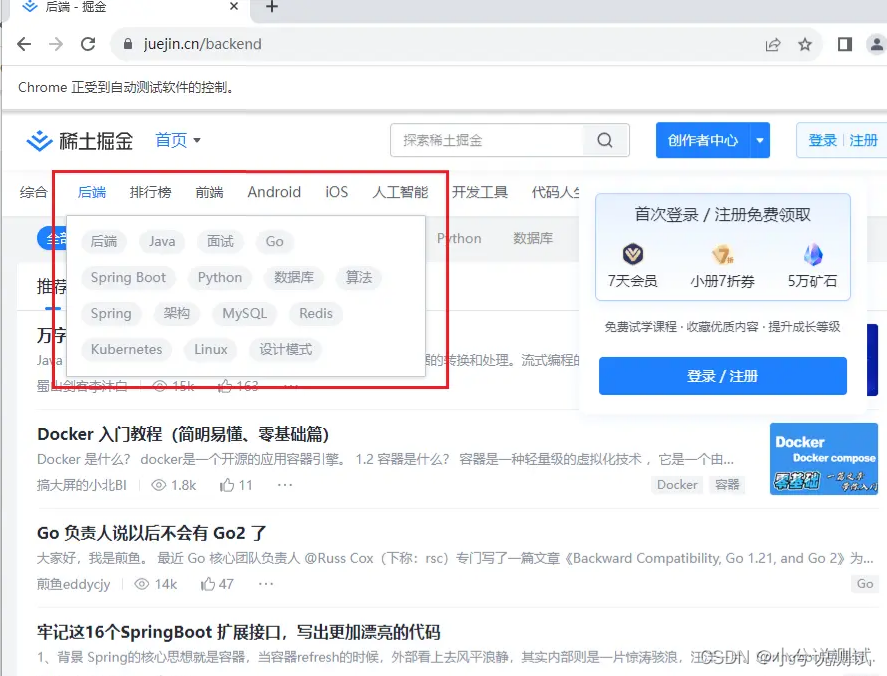Open the more options dots on Docker article
This screenshot has width=887, height=676.
click(285, 485)
